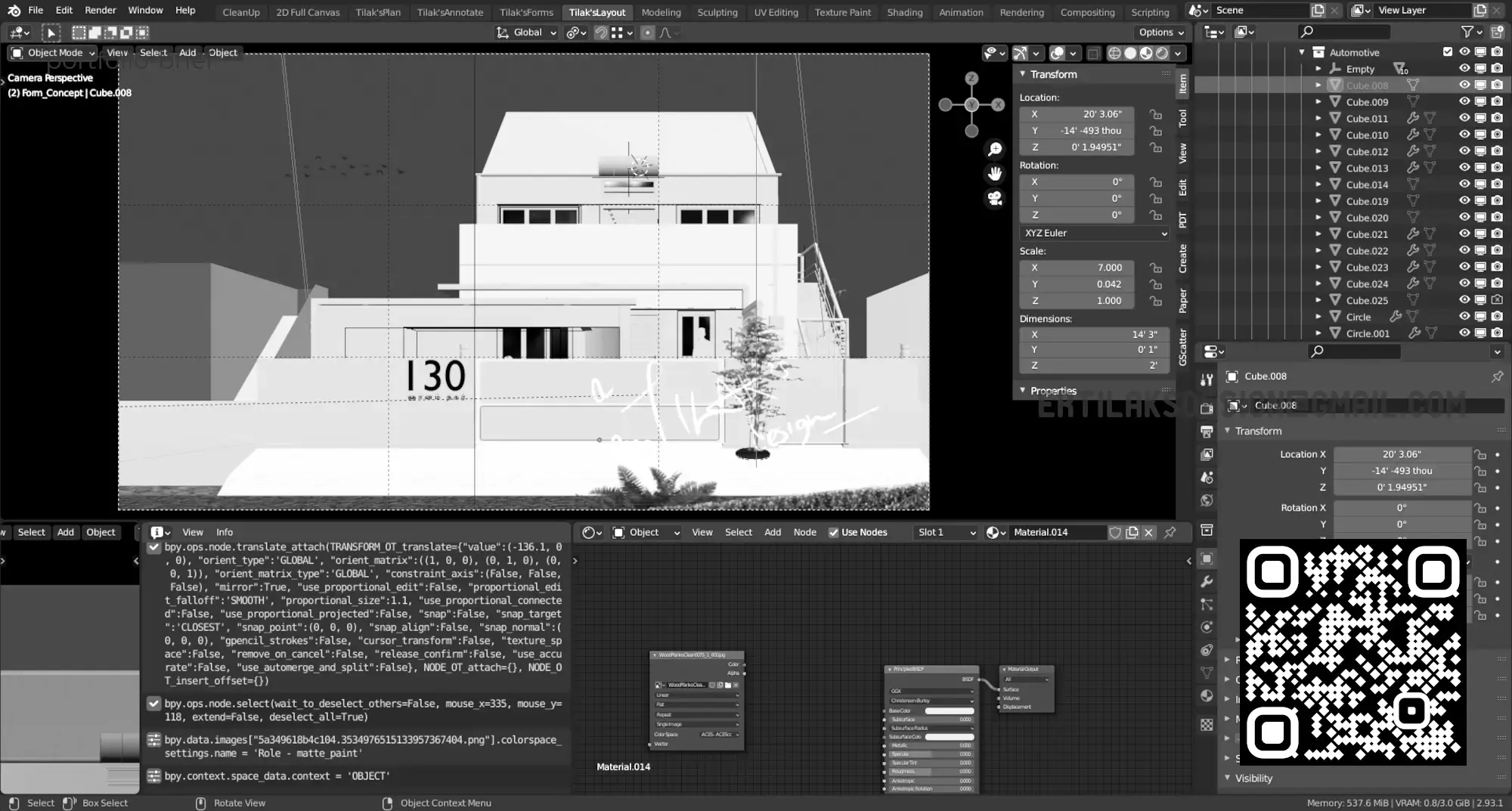The width and height of the screenshot is (1512, 811).
Task: Pin the Material.014 node tree
Action: tap(1170, 532)
